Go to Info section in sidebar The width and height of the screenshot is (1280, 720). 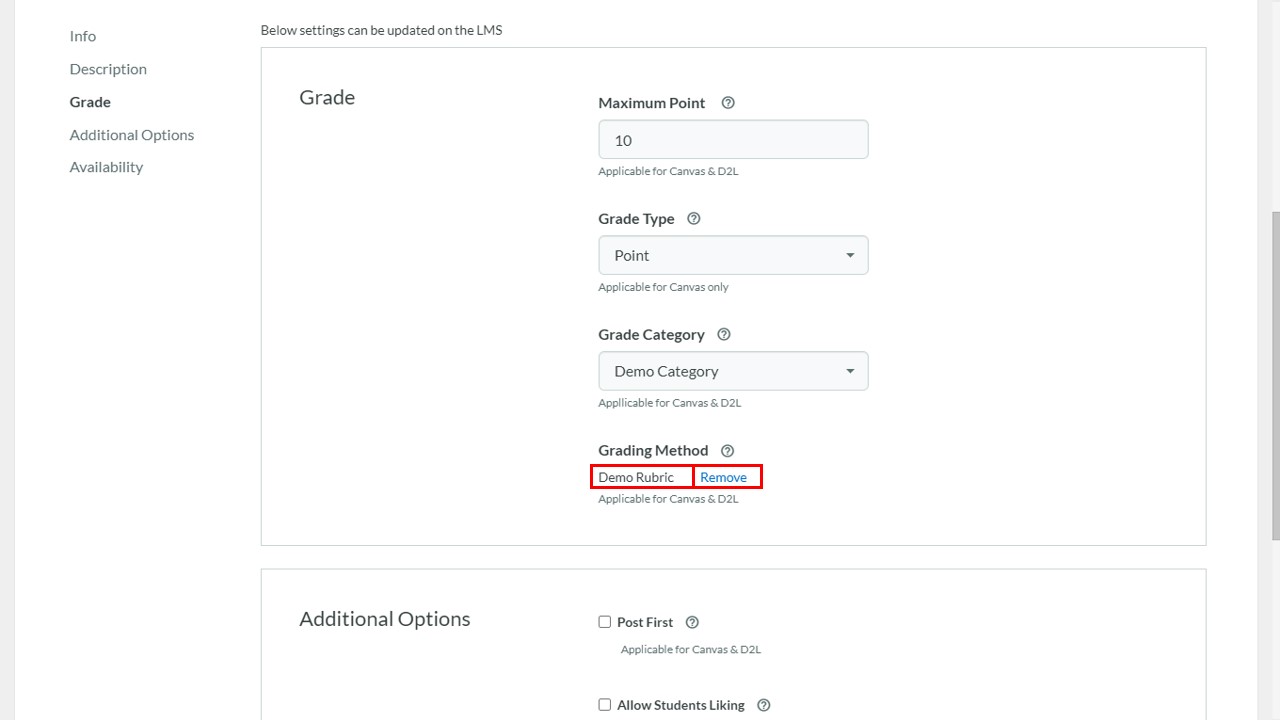[83, 36]
